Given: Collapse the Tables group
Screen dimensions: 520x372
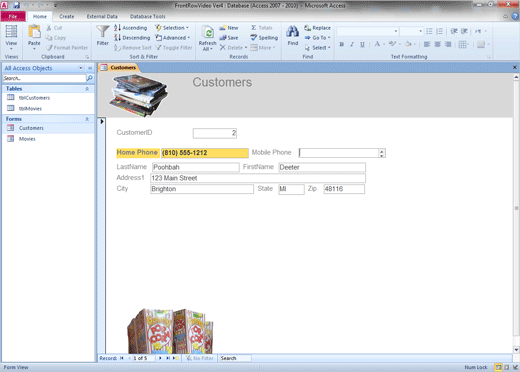Looking at the screenshot, I should click(x=87, y=89).
